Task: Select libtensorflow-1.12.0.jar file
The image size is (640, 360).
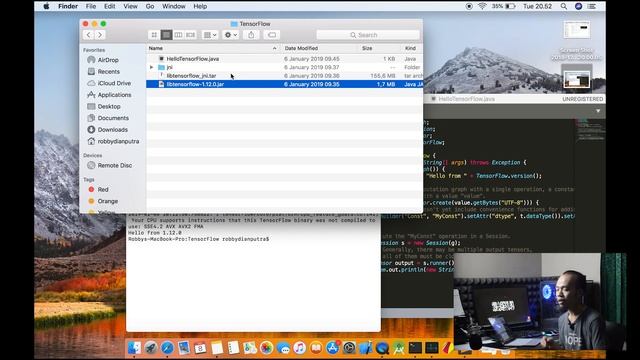Action: point(284,84)
